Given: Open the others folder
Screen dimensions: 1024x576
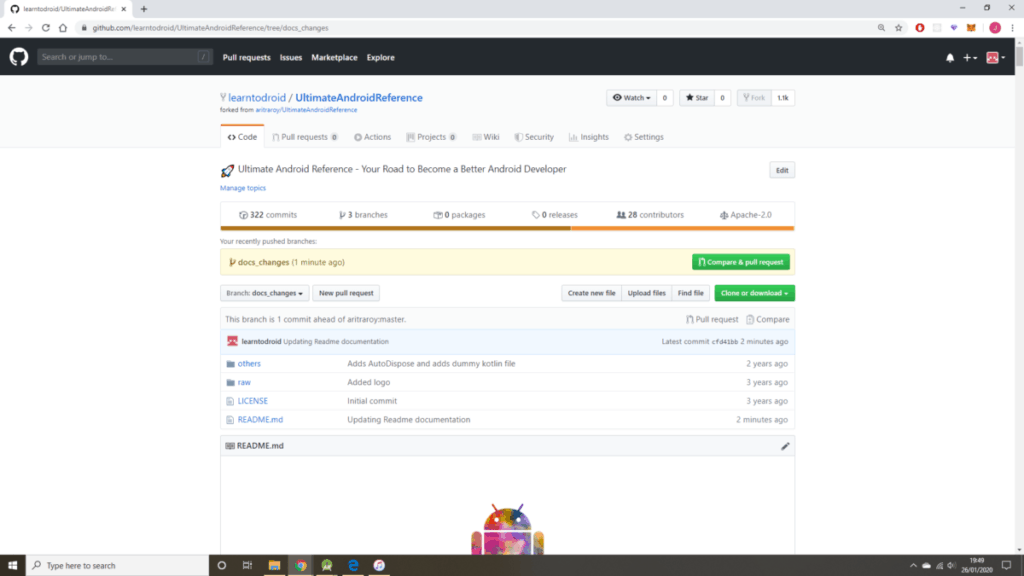Looking at the screenshot, I should click(249, 363).
